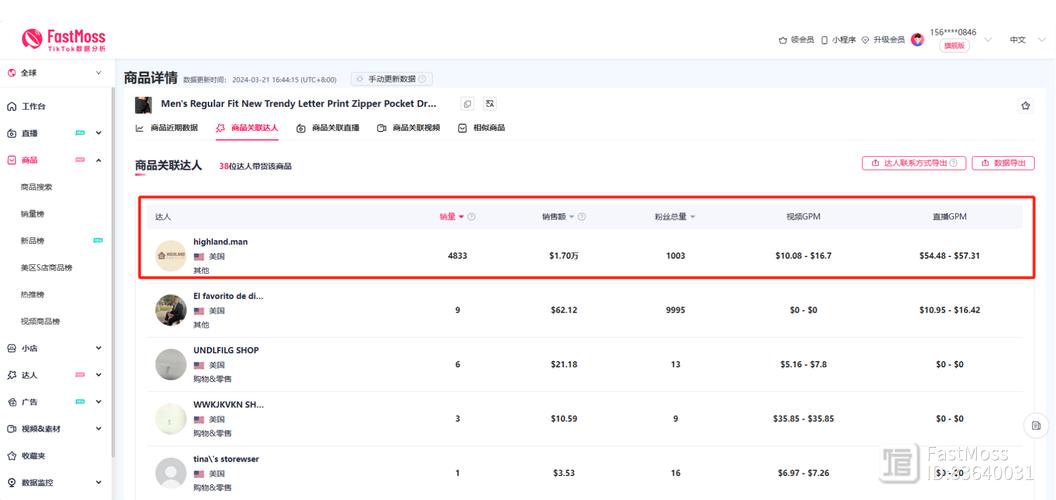The height and width of the screenshot is (500, 1056).
Task: Switch to 商品关联视频 tab
Action: click(409, 127)
